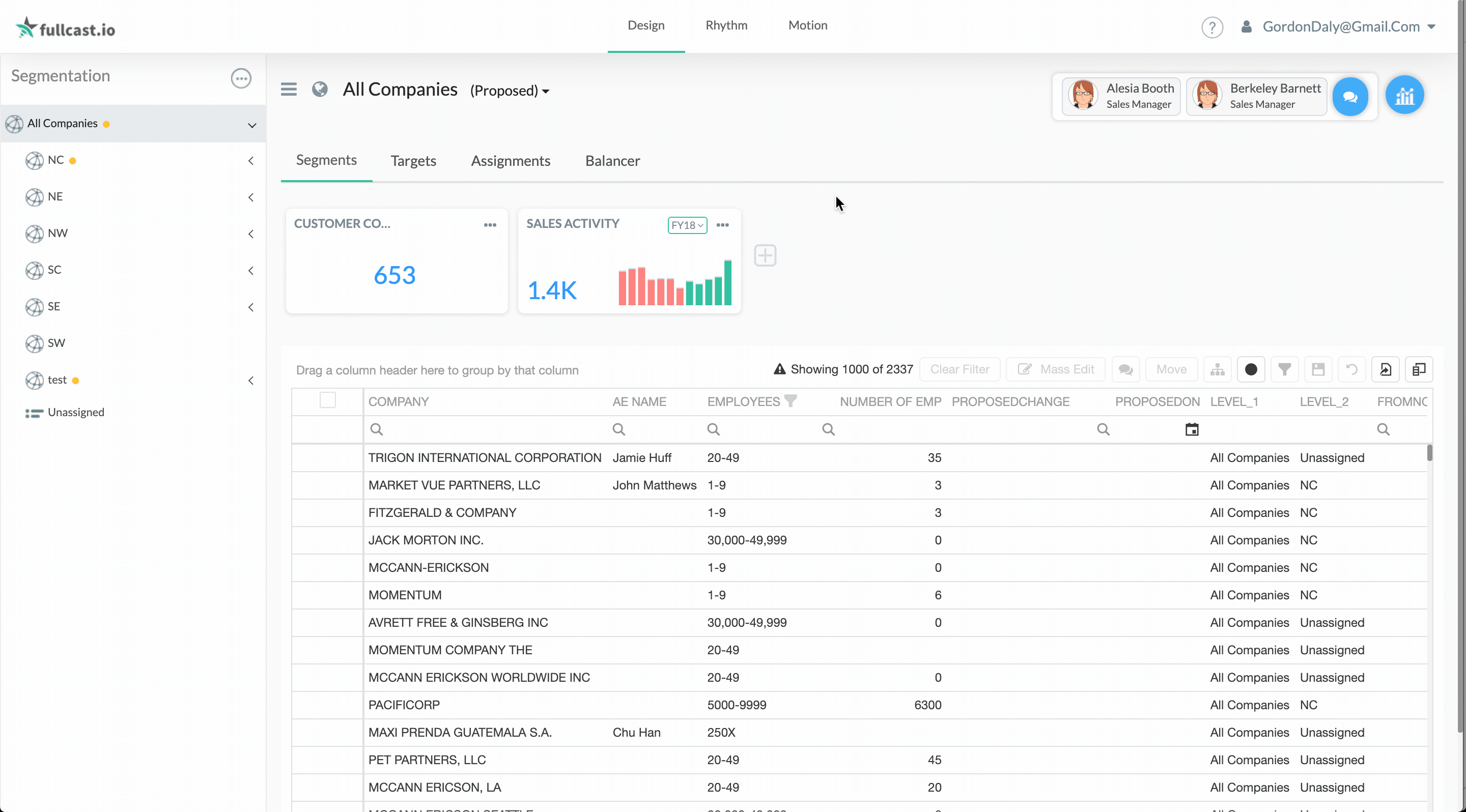Toggle the hamburger menu beside All Companies

pos(289,89)
